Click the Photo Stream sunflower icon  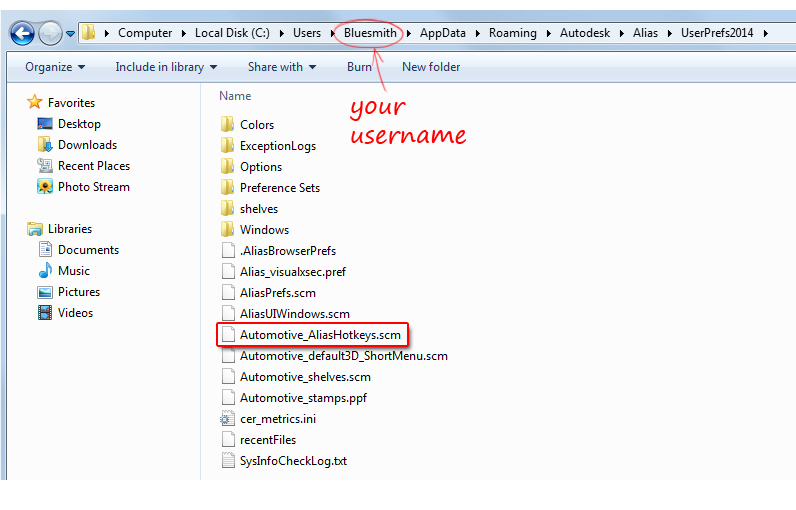click(45, 187)
